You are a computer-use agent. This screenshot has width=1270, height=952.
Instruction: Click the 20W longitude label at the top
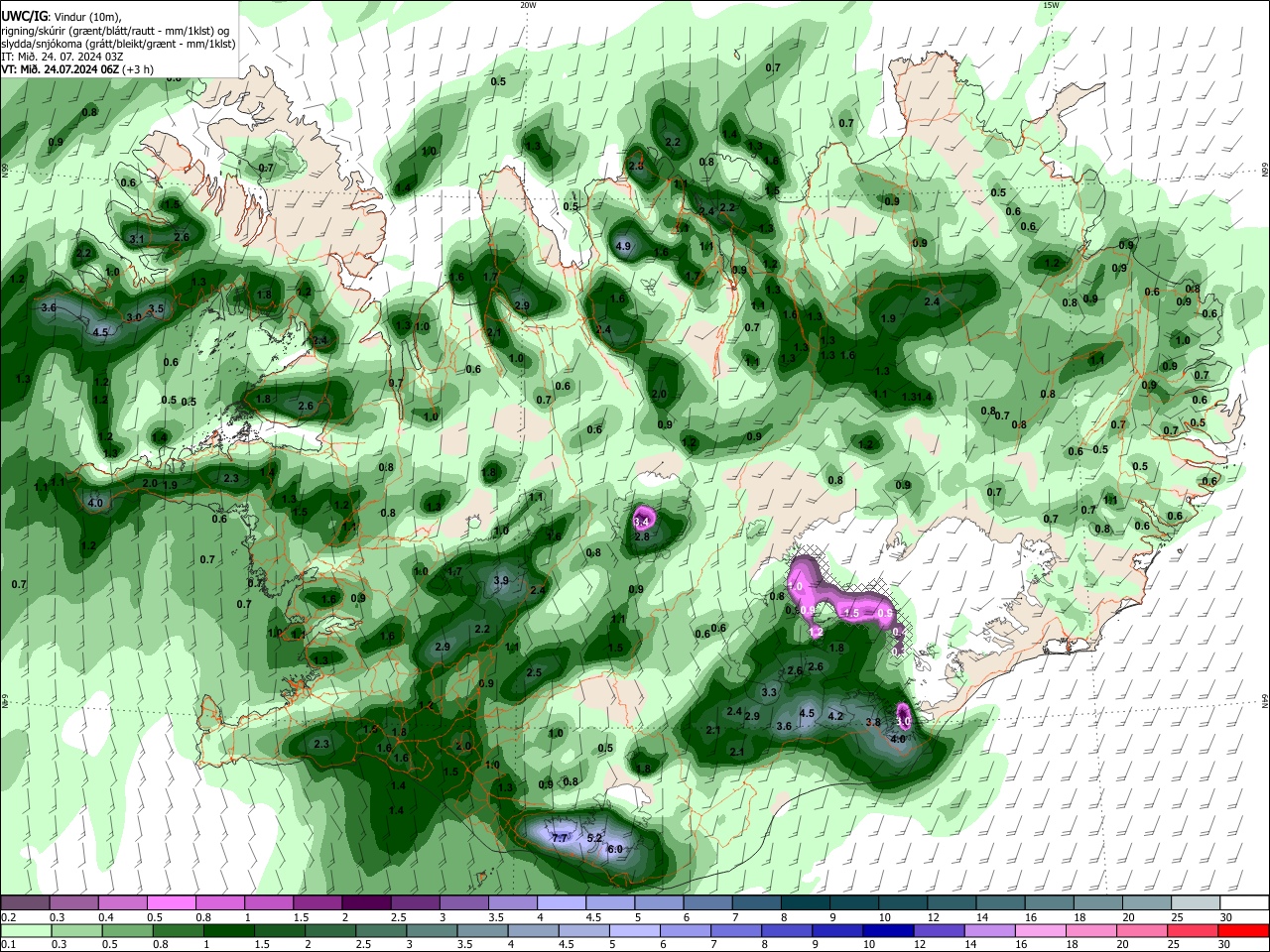click(x=528, y=5)
